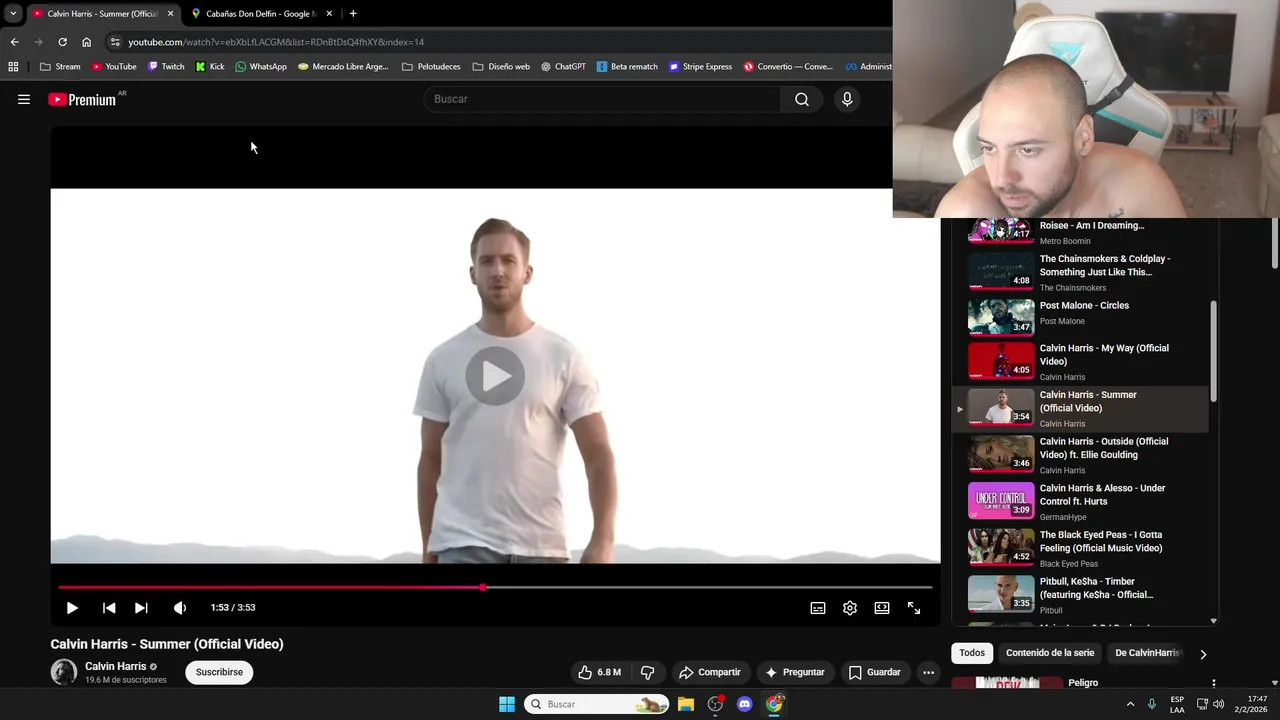Close the Calvin Harris browser tab
The image size is (1280, 720).
pos(171,14)
